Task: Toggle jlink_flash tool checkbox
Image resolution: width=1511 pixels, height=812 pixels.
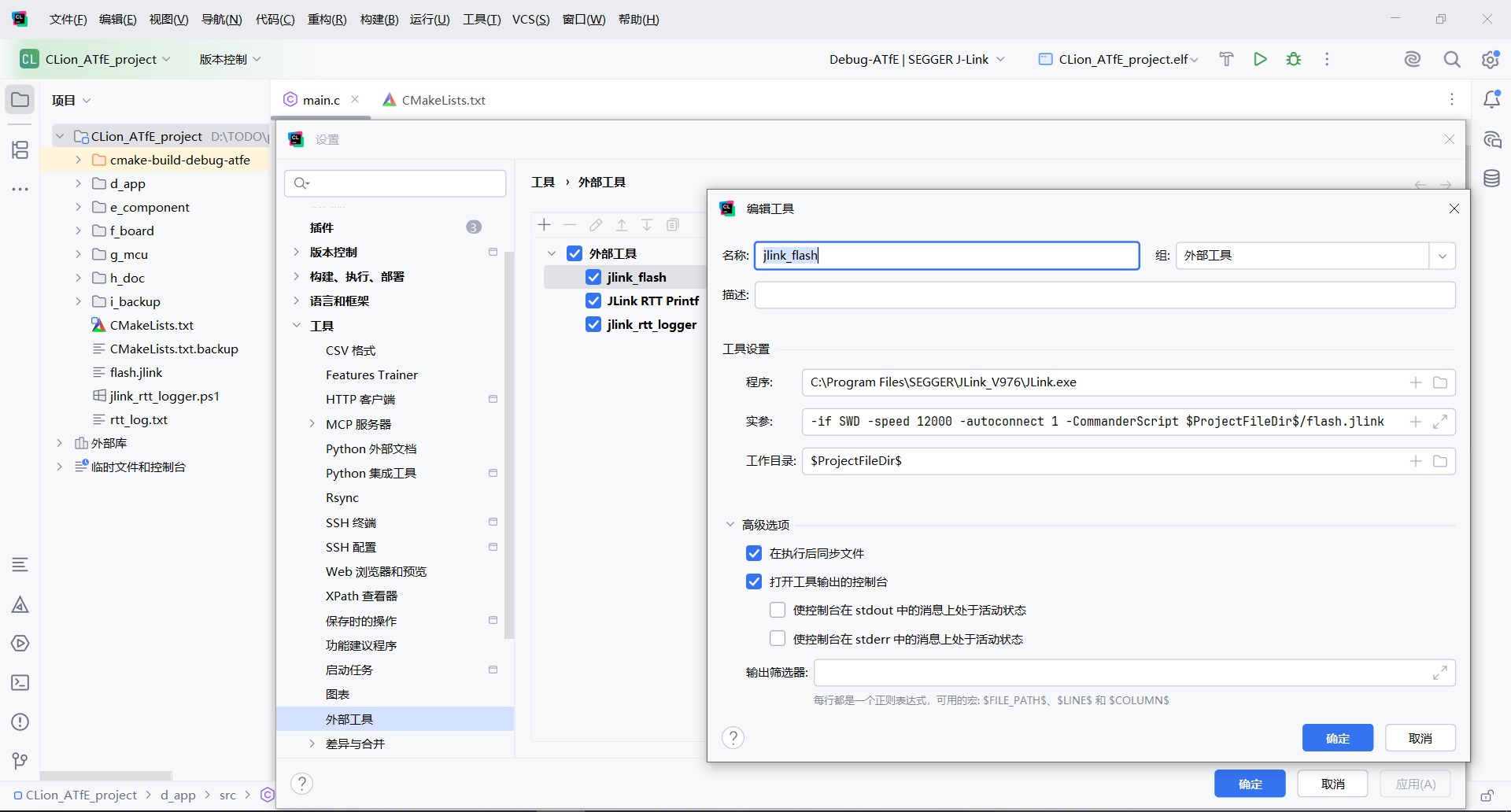Action: [x=593, y=277]
